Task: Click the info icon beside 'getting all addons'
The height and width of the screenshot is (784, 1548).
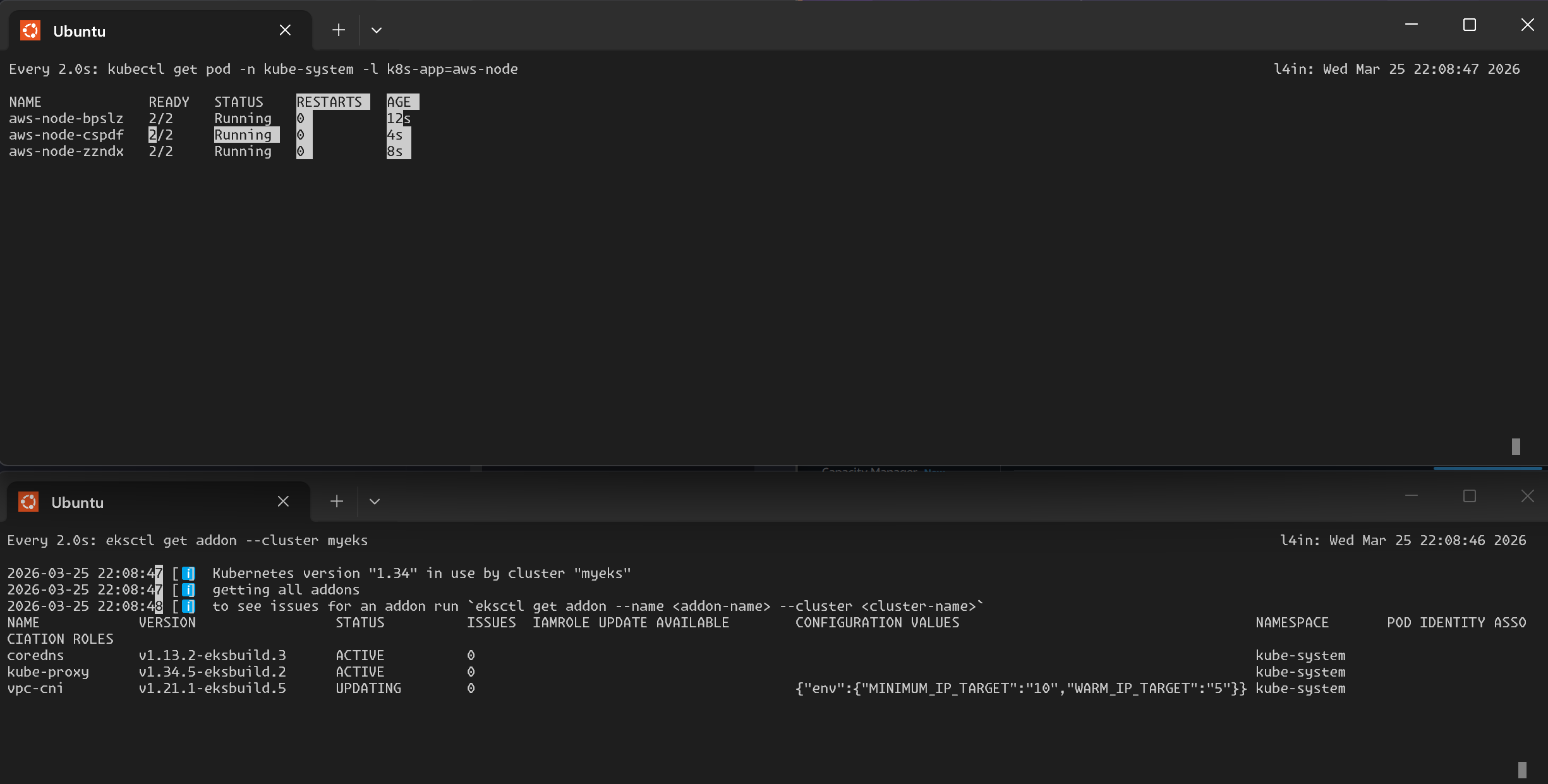Action: pyautogui.click(x=187, y=589)
